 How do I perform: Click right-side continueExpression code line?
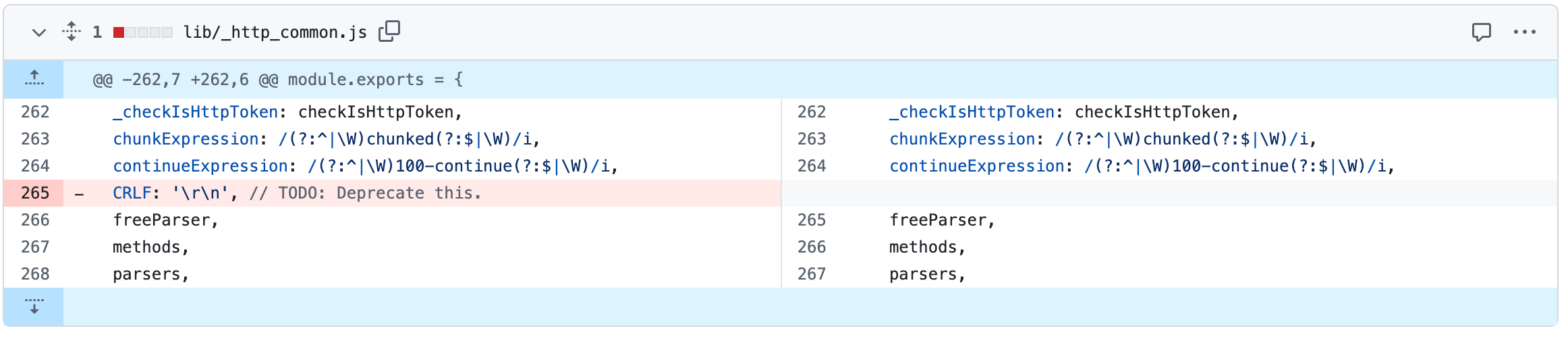(x=1142, y=166)
